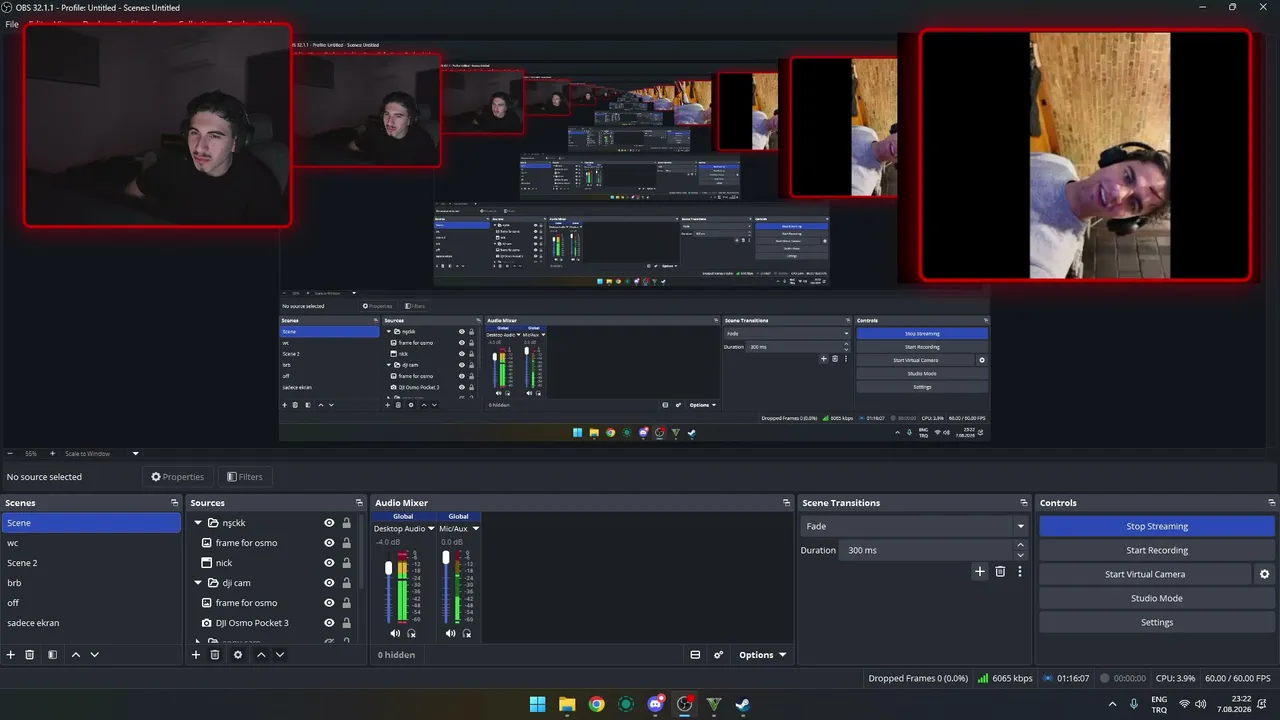This screenshot has width=1280, height=720.
Task: Click the Filters button below the preview
Action: [x=245, y=477]
